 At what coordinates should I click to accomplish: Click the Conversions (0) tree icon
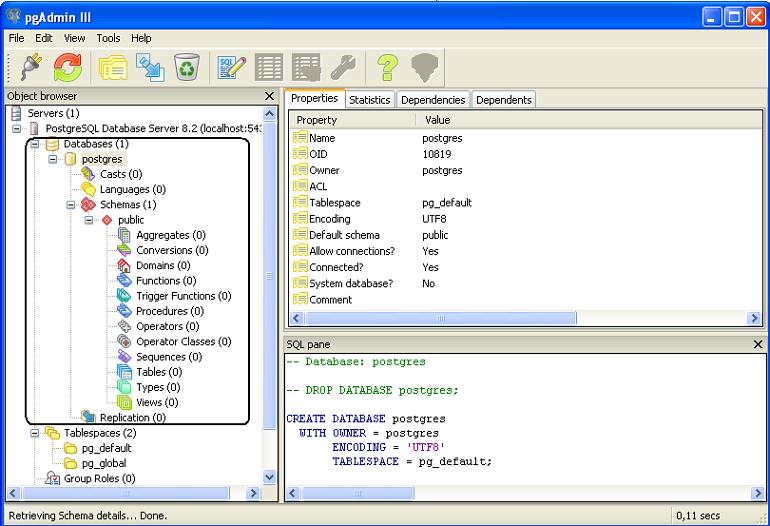pyautogui.click(x=124, y=250)
